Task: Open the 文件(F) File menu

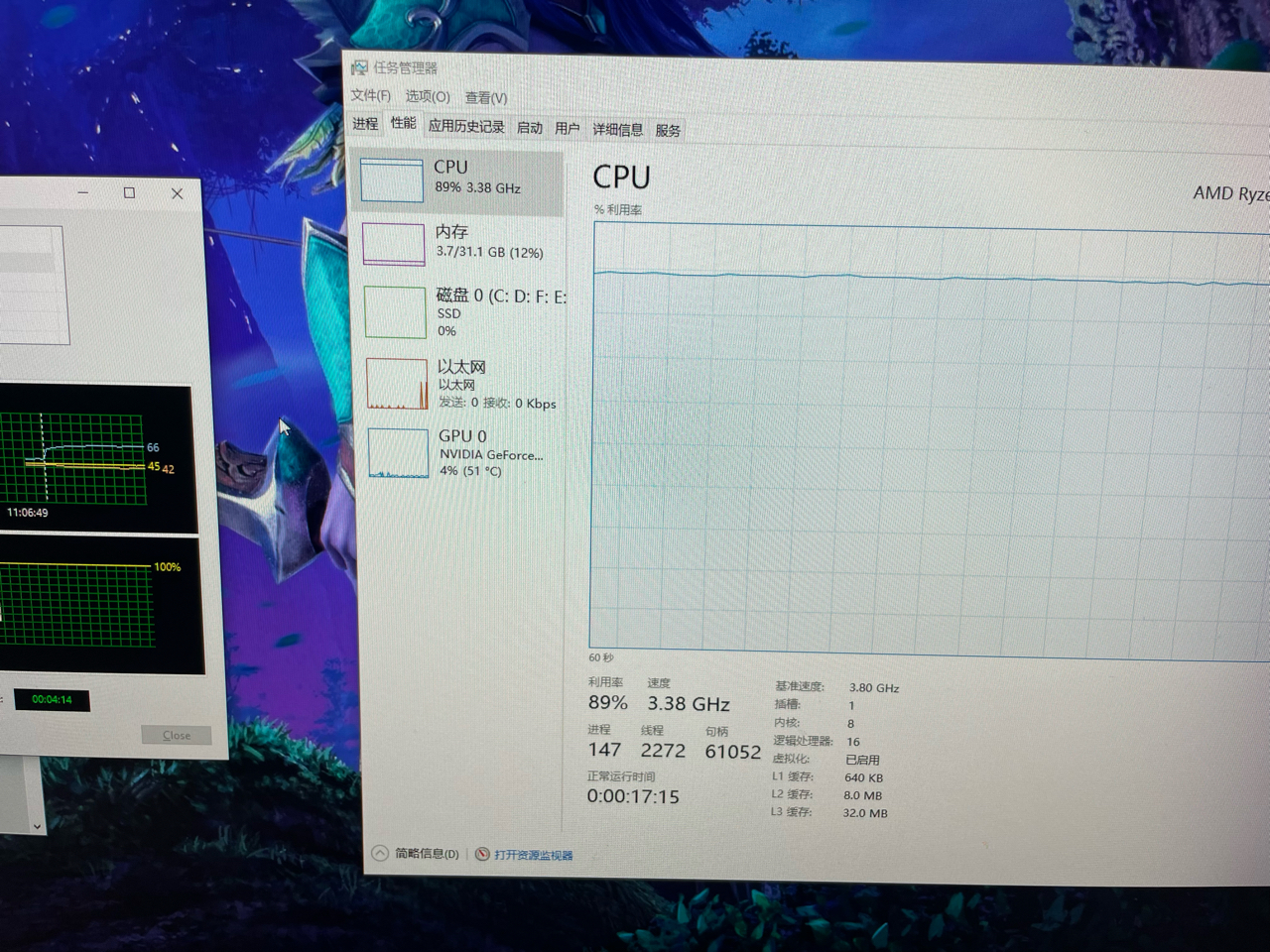Action: tap(369, 95)
